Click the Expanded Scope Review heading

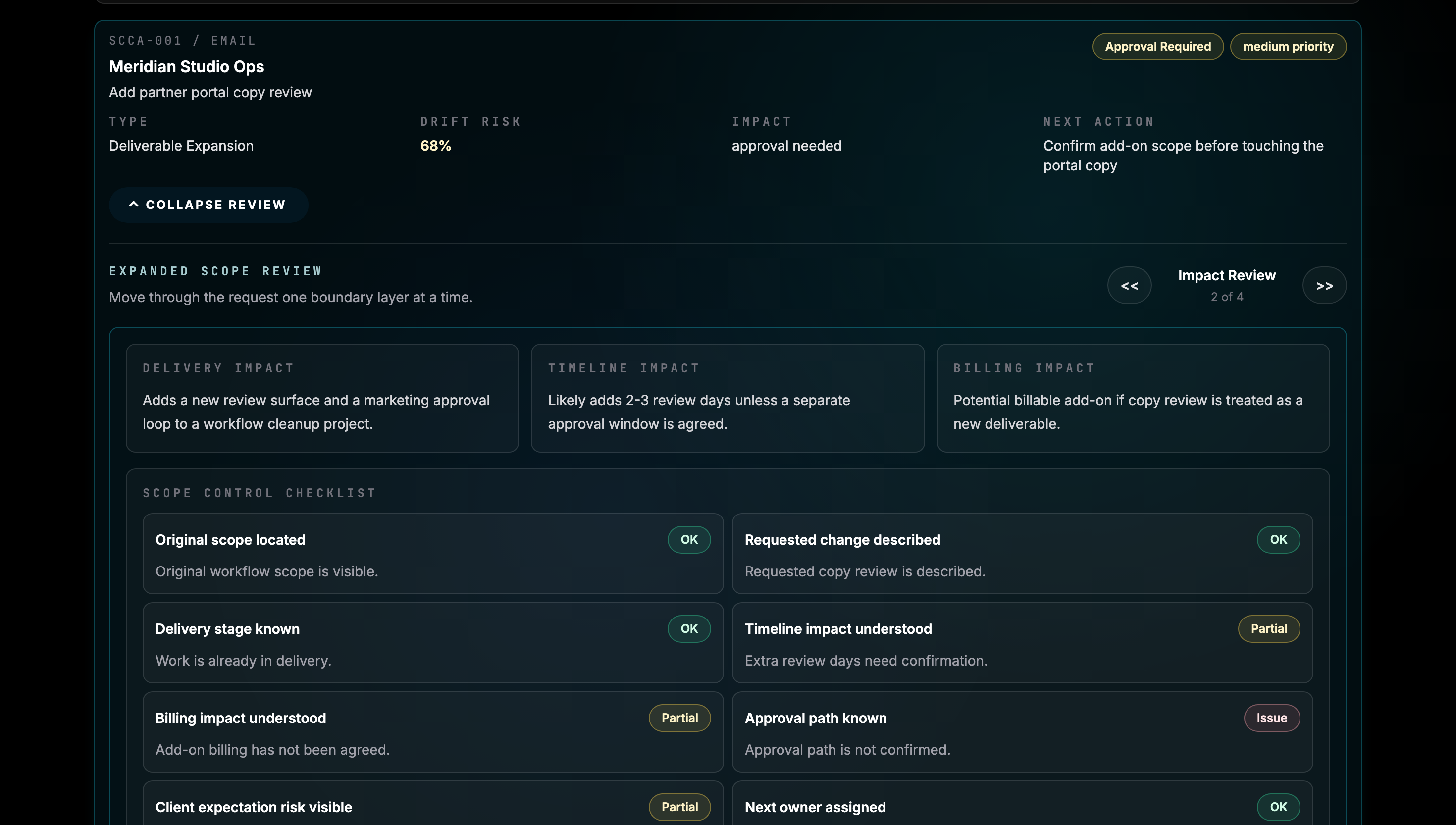(x=216, y=271)
